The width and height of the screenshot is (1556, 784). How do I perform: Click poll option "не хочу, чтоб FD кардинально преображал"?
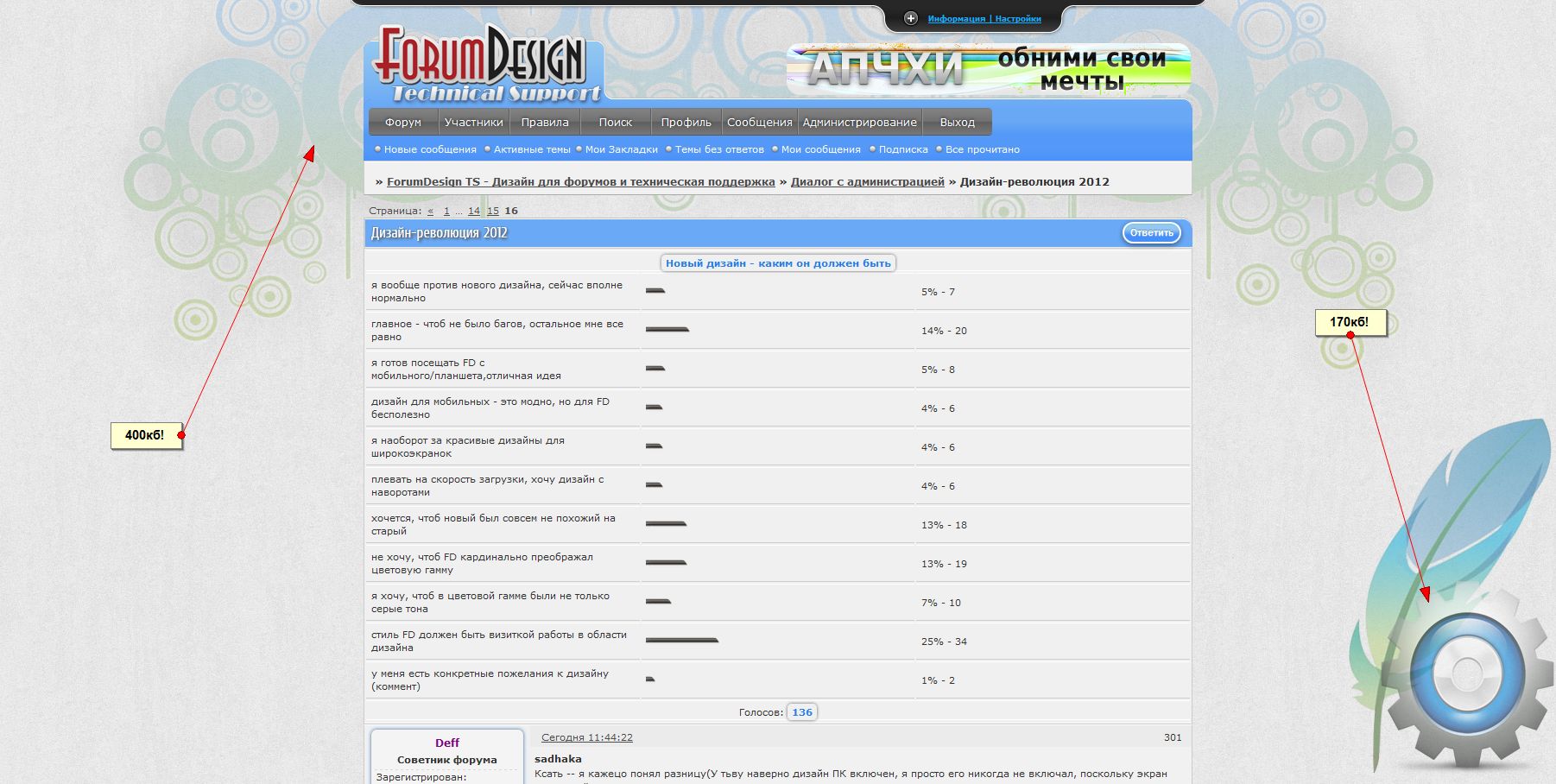(x=482, y=564)
